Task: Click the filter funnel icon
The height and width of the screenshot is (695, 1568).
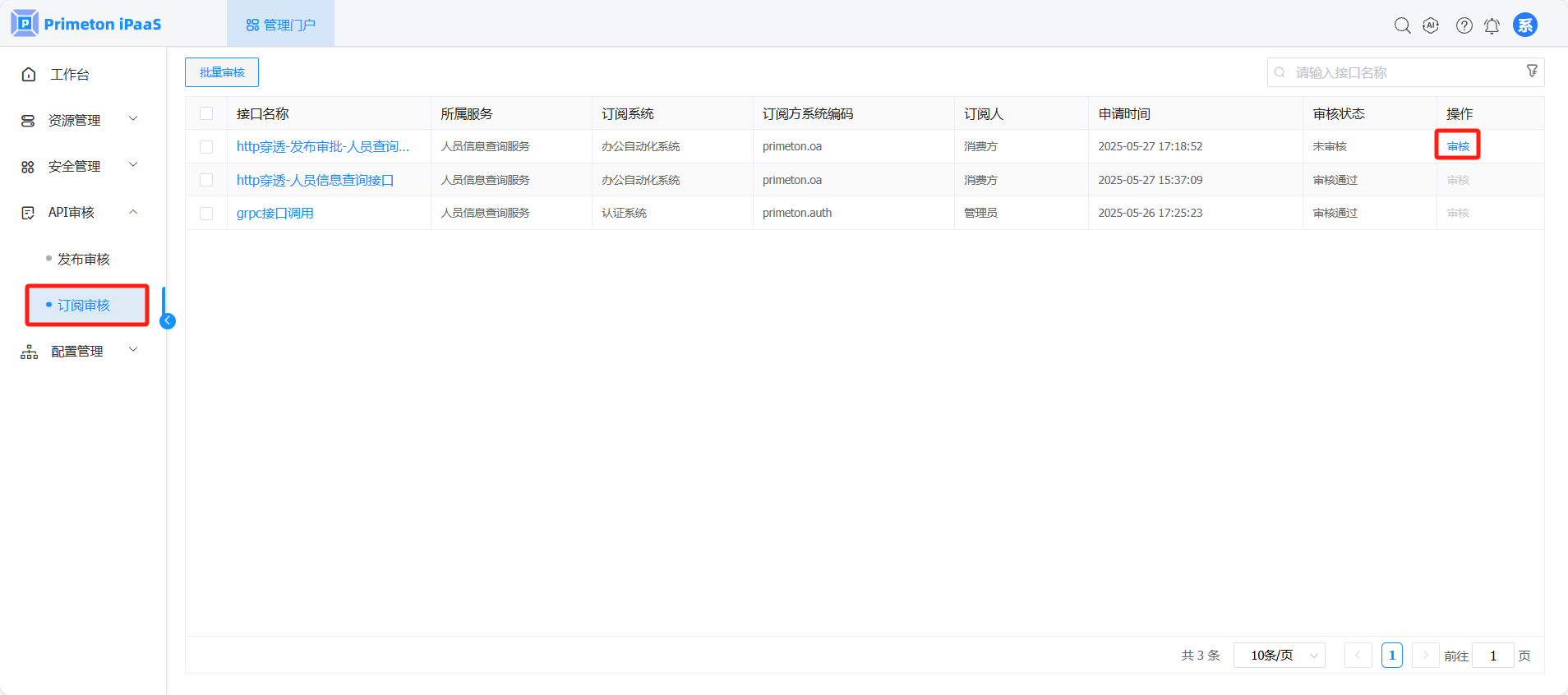Action: click(x=1532, y=71)
